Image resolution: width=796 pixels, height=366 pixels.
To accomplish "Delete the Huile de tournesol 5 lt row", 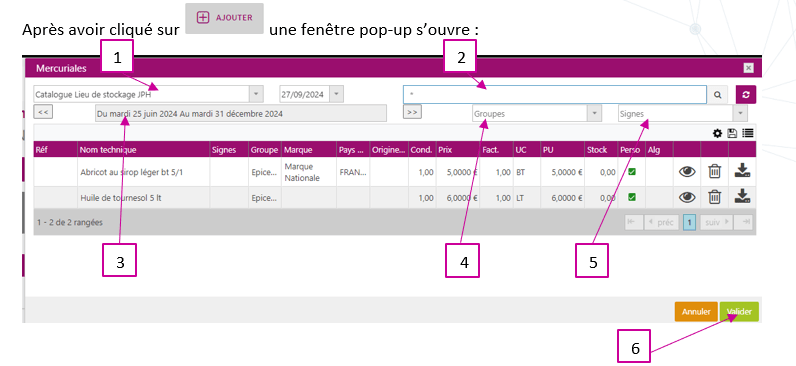I will pos(714,197).
